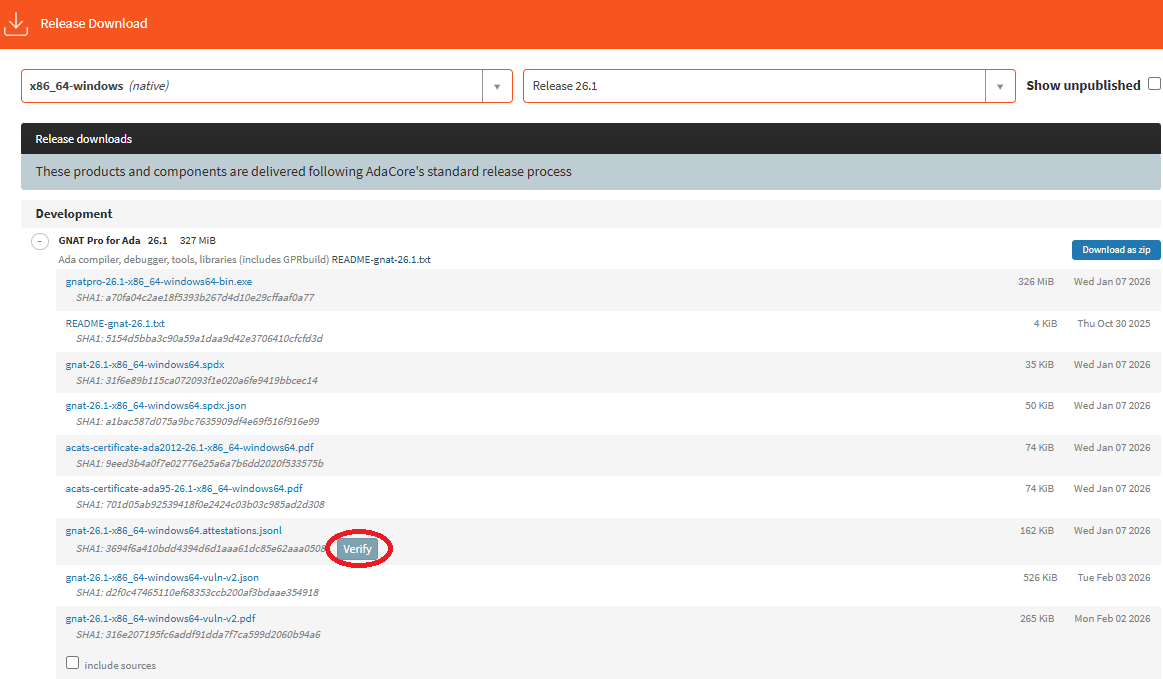Check the include sources checkbox
Image resolution: width=1163 pixels, height=679 pixels.
72,663
